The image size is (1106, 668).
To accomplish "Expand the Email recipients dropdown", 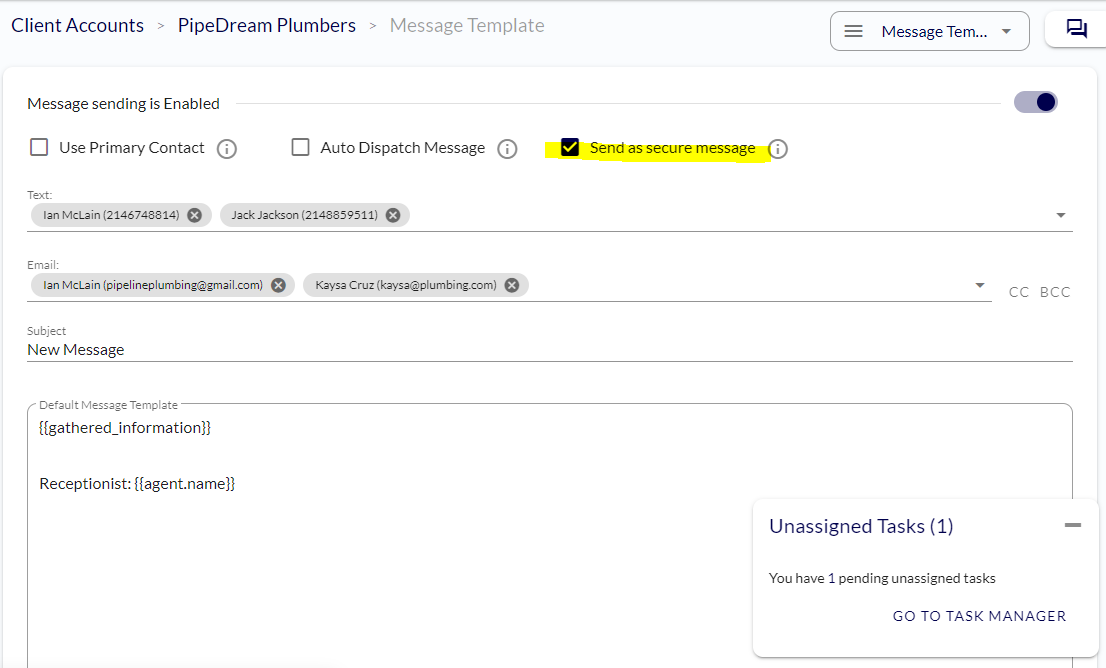I will pyautogui.click(x=980, y=284).
